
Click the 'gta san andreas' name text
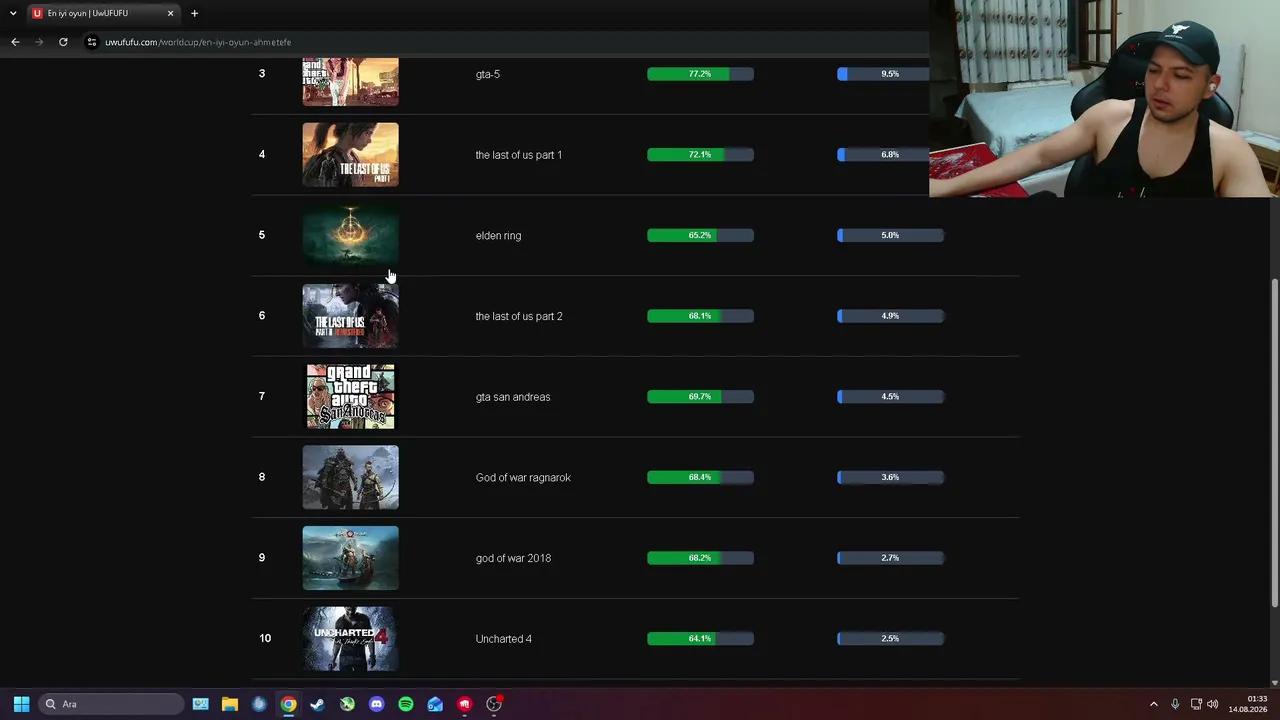[513, 397]
